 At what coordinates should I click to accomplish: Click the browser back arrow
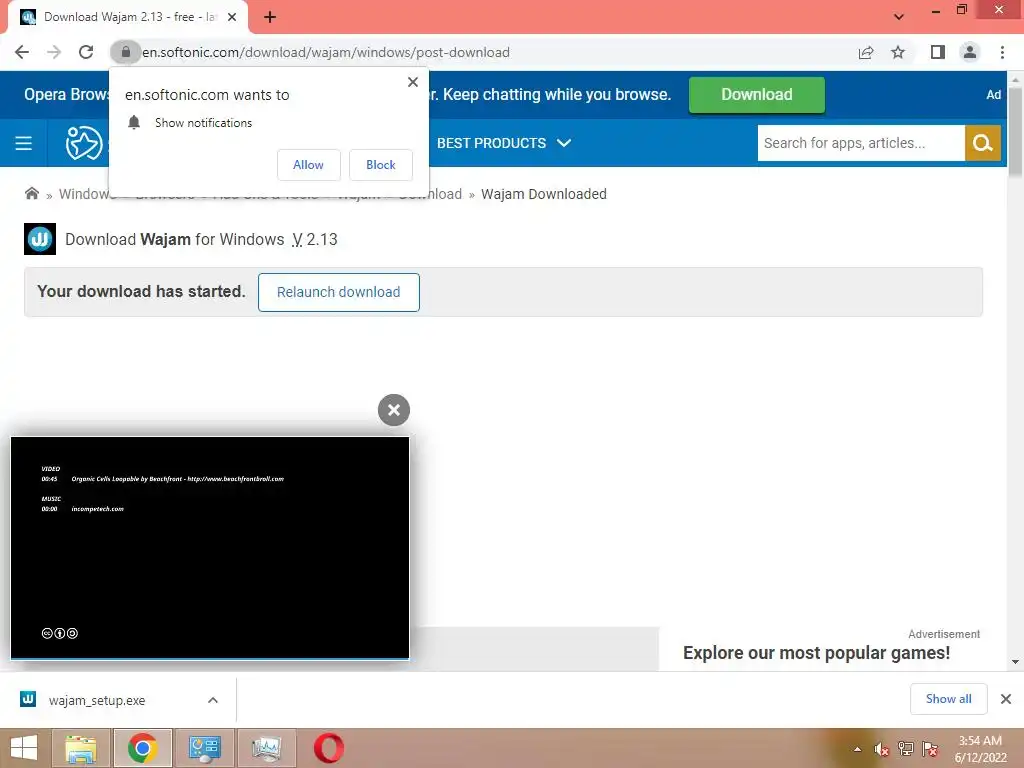point(22,52)
